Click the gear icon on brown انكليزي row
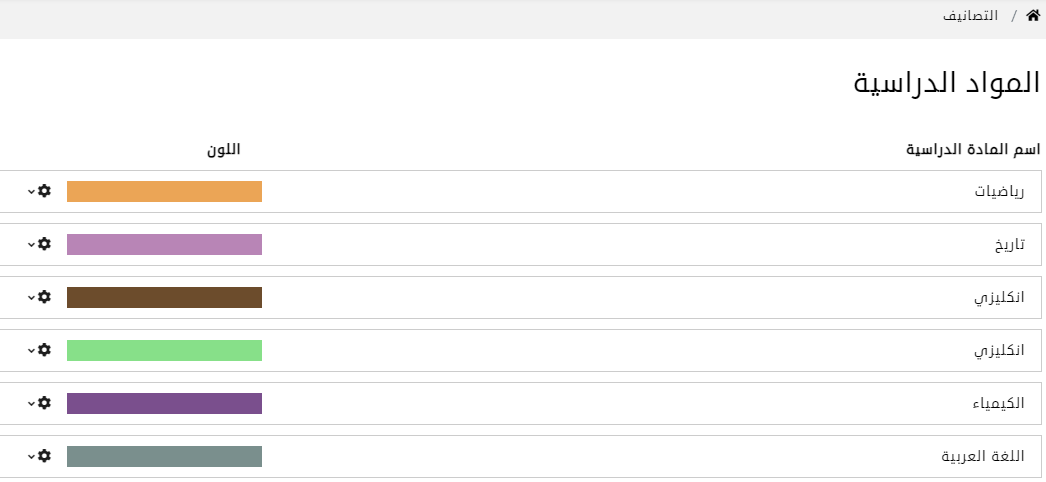The width and height of the screenshot is (1046, 482). pyautogui.click(x=43, y=297)
